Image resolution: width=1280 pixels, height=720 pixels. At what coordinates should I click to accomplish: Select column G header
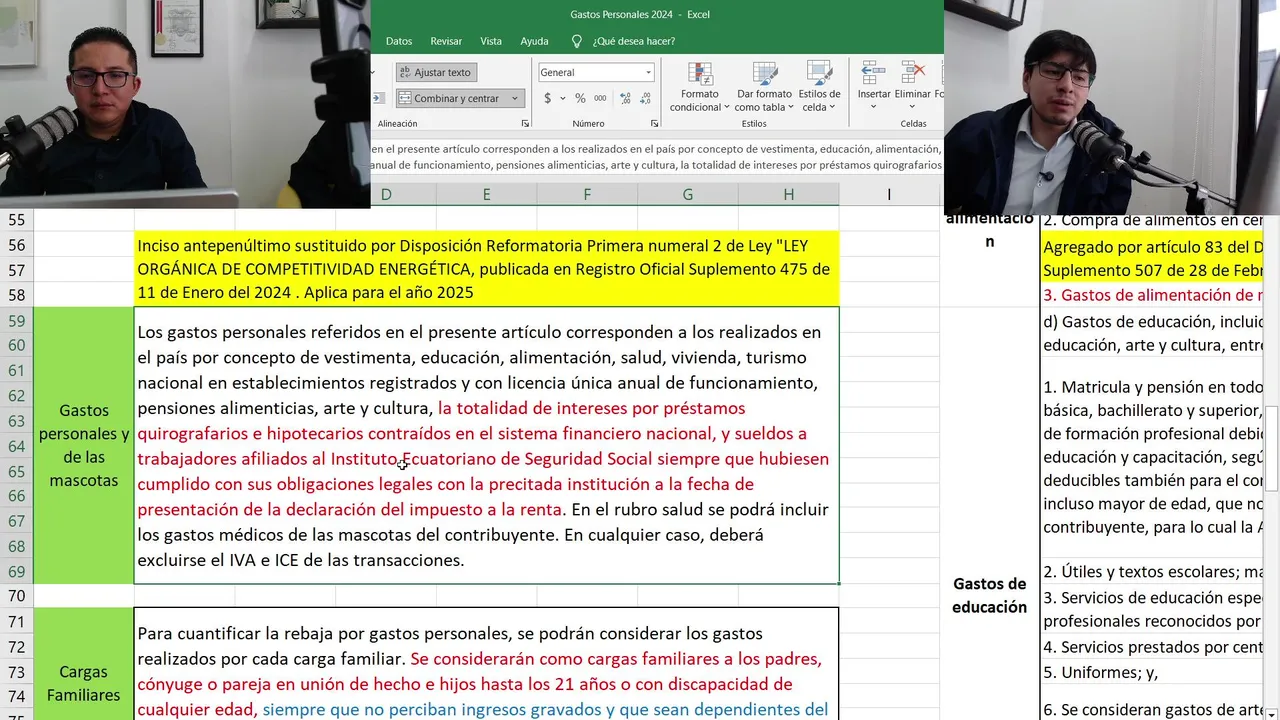(x=688, y=195)
